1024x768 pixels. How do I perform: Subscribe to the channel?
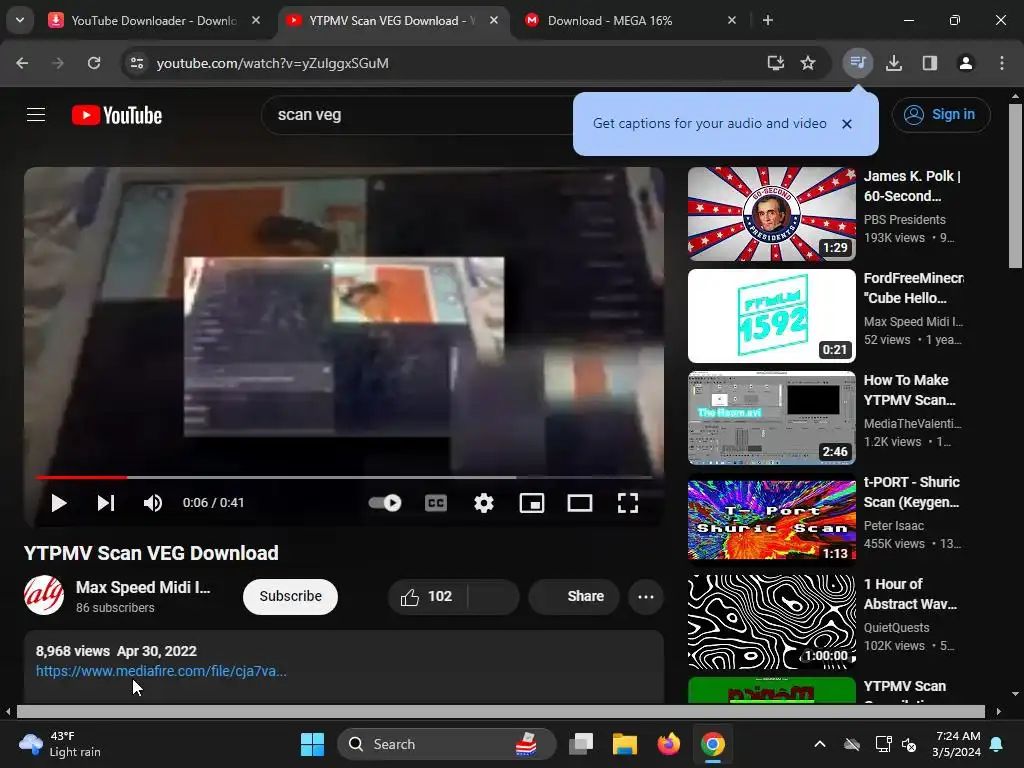point(290,596)
